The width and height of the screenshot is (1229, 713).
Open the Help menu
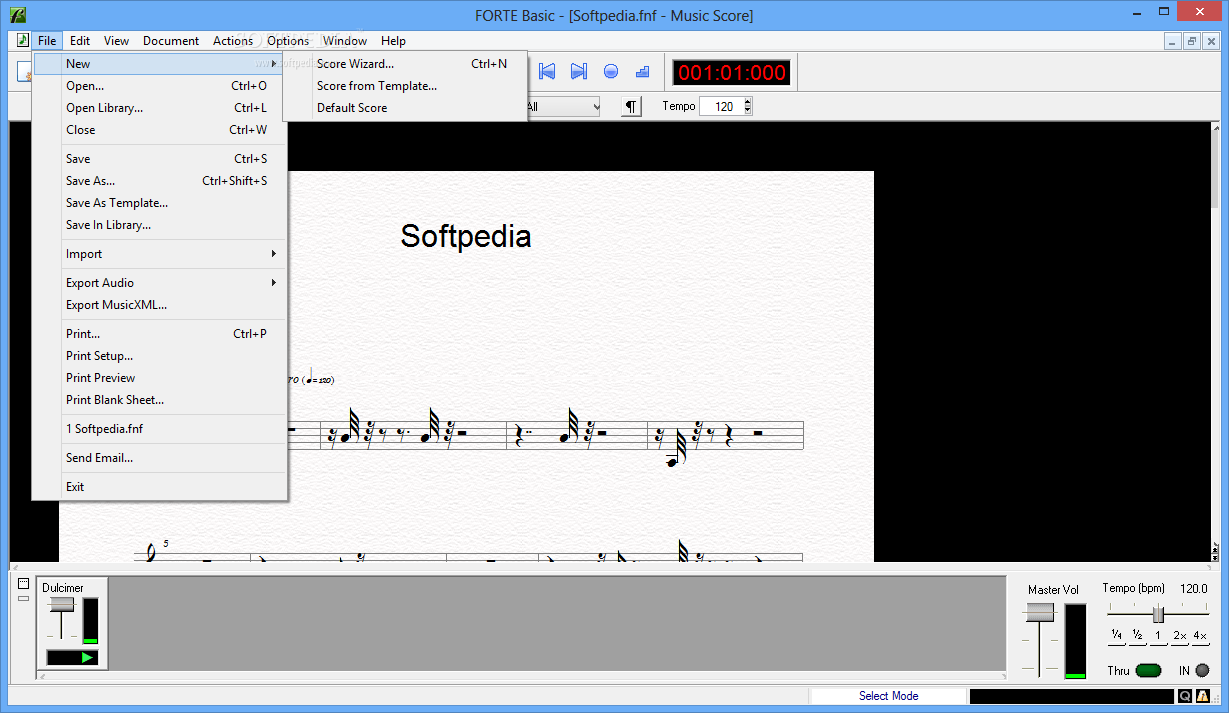[393, 41]
